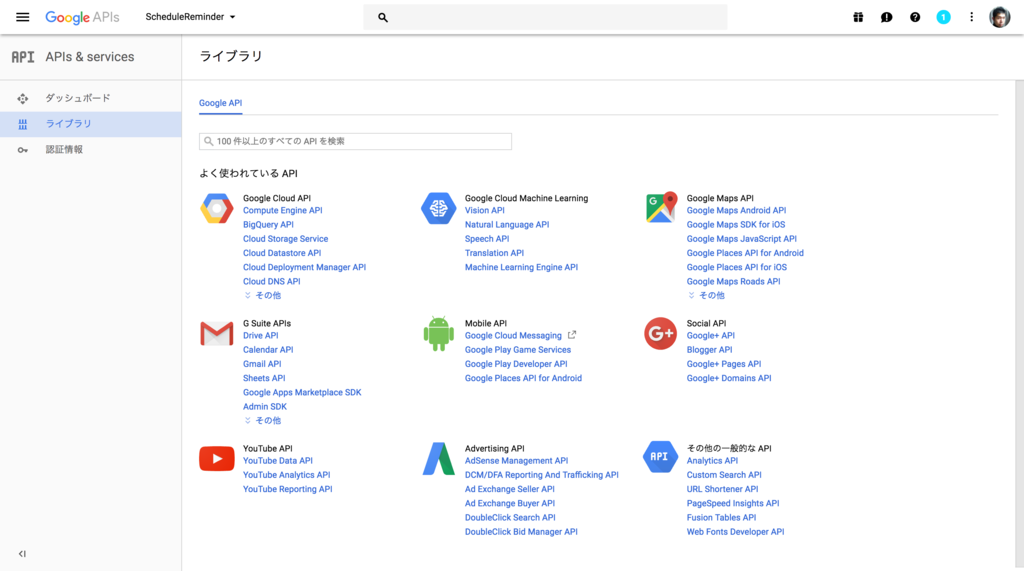The height and width of the screenshot is (571, 1024).
Task: Open URL Shortener API link
Action: [722, 489]
